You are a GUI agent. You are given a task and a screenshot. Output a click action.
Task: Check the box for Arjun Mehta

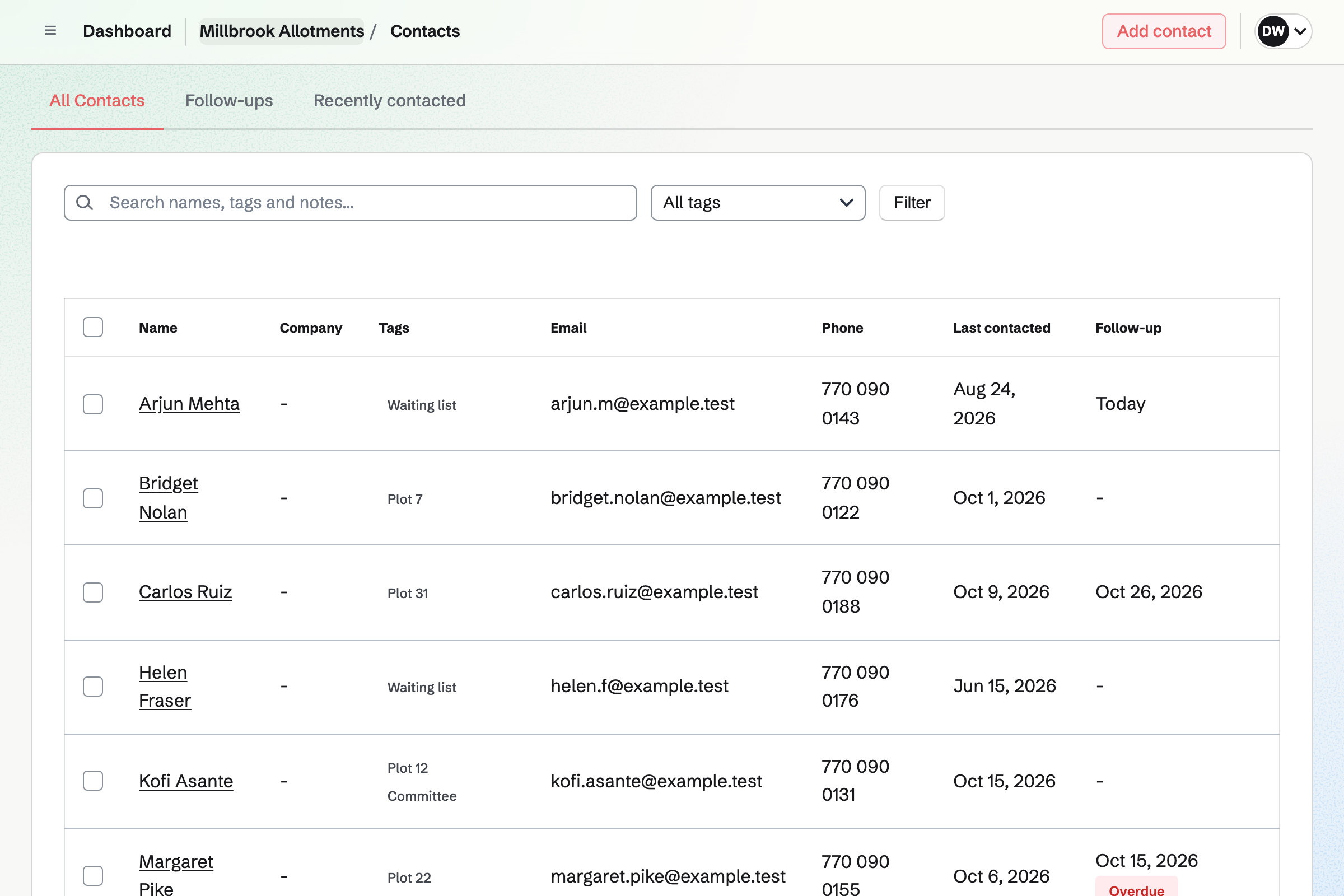pyautogui.click(x=92, y=404)
